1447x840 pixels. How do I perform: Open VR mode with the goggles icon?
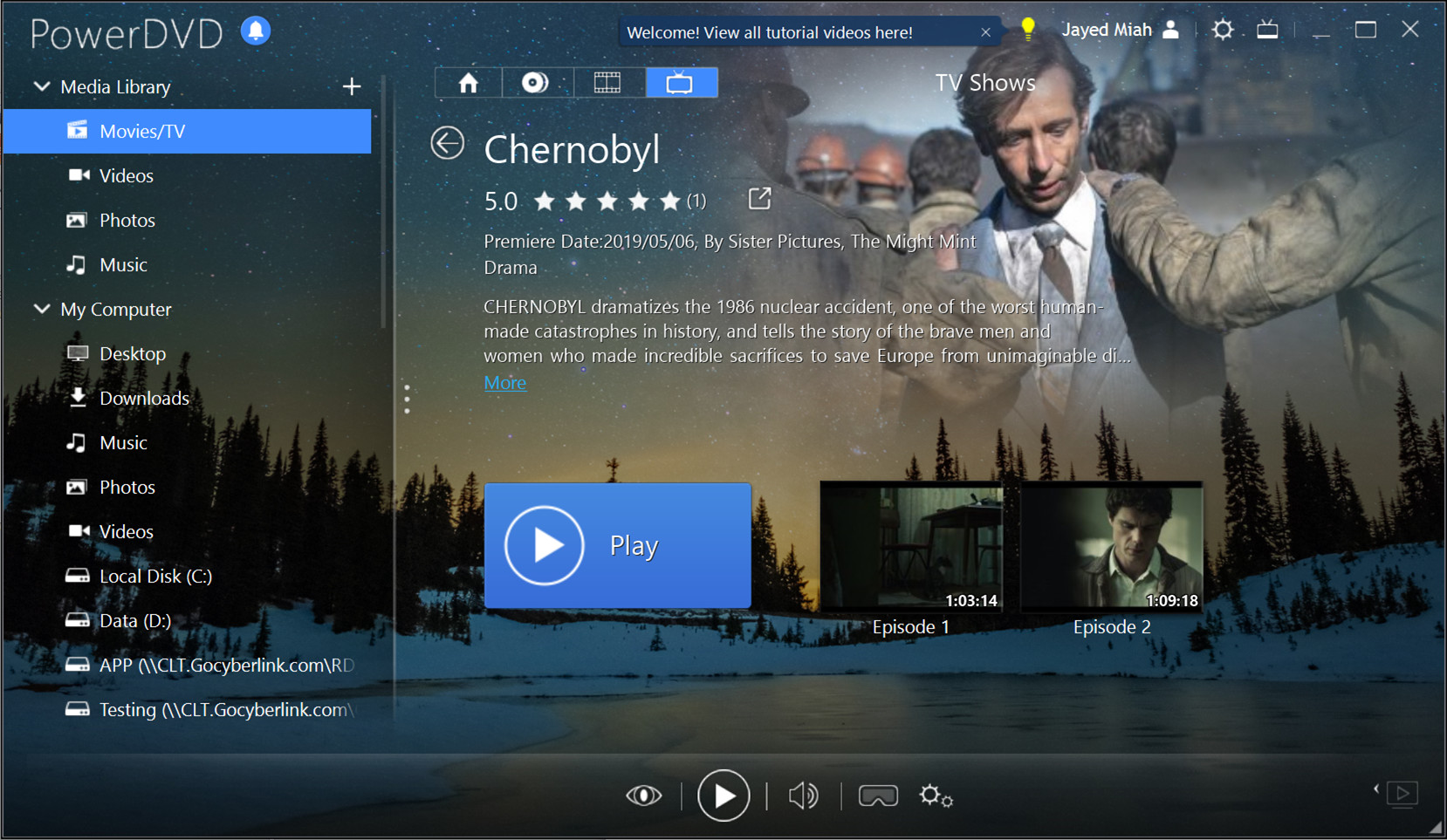[x=878, y=795]
